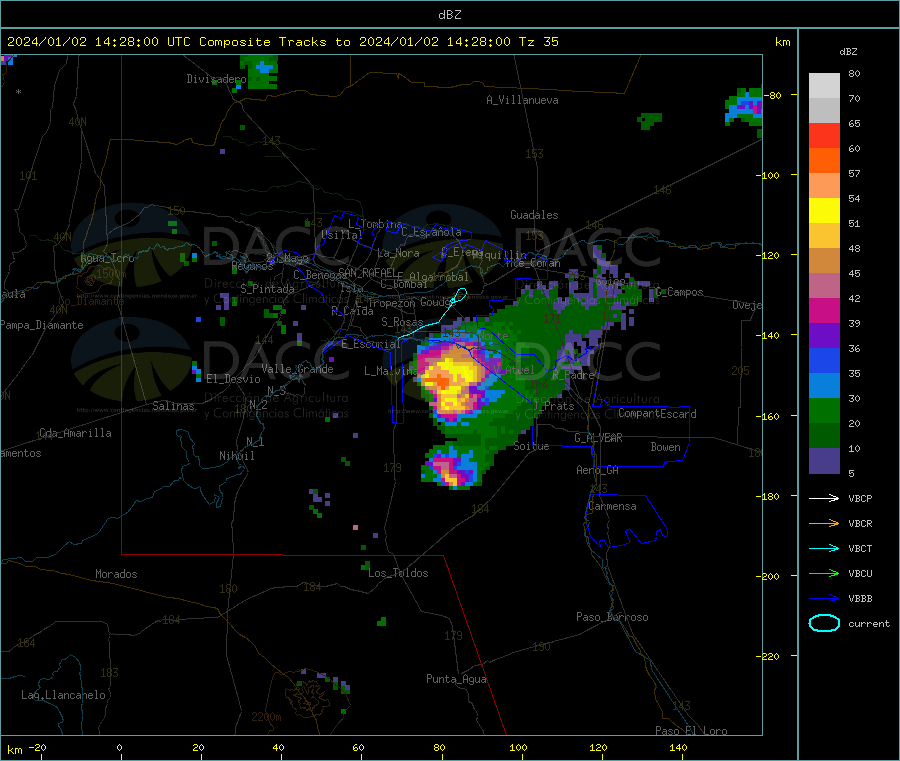
Task: Click the Valle_Grande label
Action: pyautogui.click(x=297, y=369)
